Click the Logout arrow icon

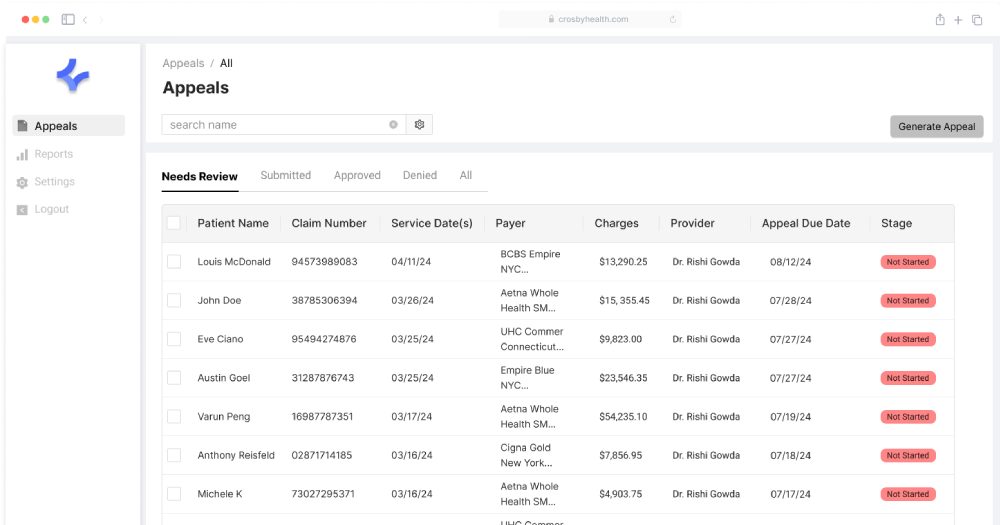click(22, 210)
